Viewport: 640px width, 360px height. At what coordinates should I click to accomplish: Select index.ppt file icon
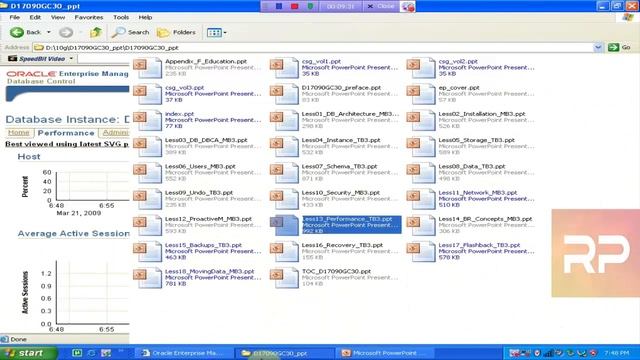coord(148,120)
